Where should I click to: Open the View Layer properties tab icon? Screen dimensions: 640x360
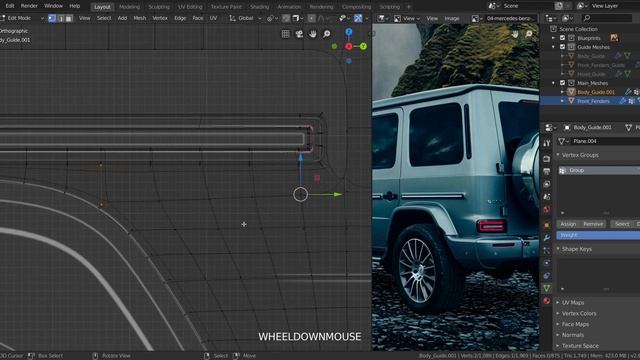[x=547, y=184]
